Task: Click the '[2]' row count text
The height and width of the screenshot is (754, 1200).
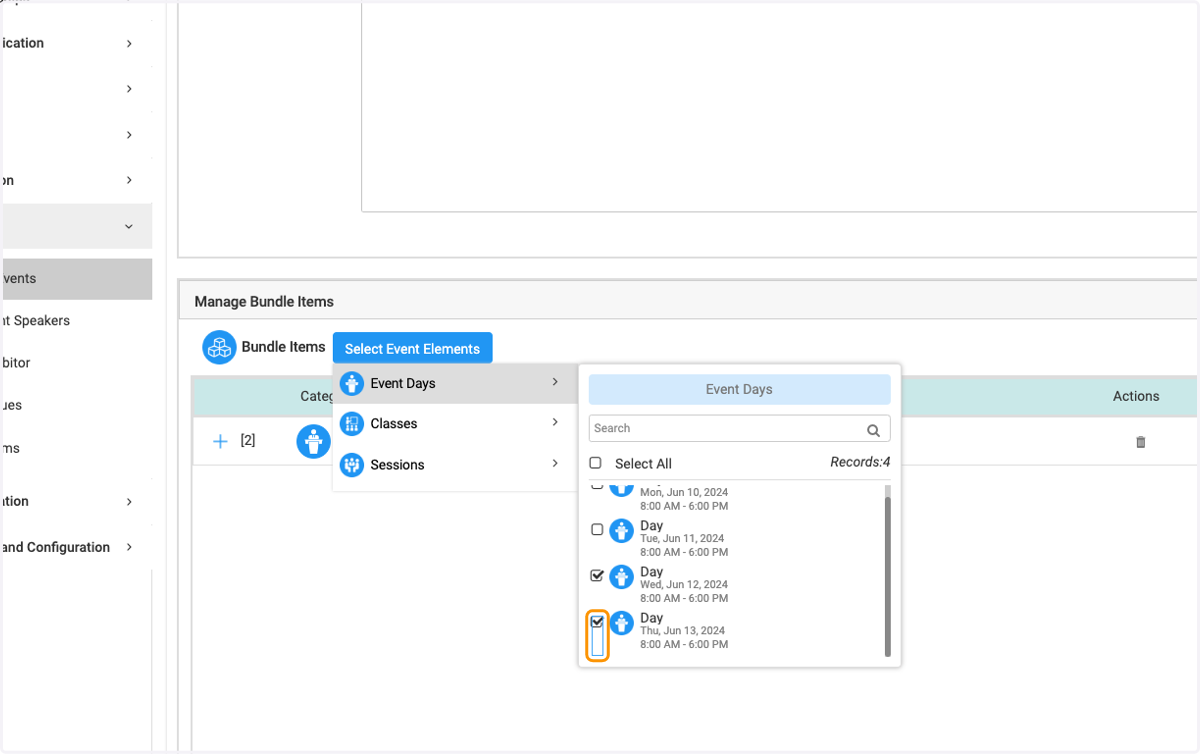Action: click(248, 441)
